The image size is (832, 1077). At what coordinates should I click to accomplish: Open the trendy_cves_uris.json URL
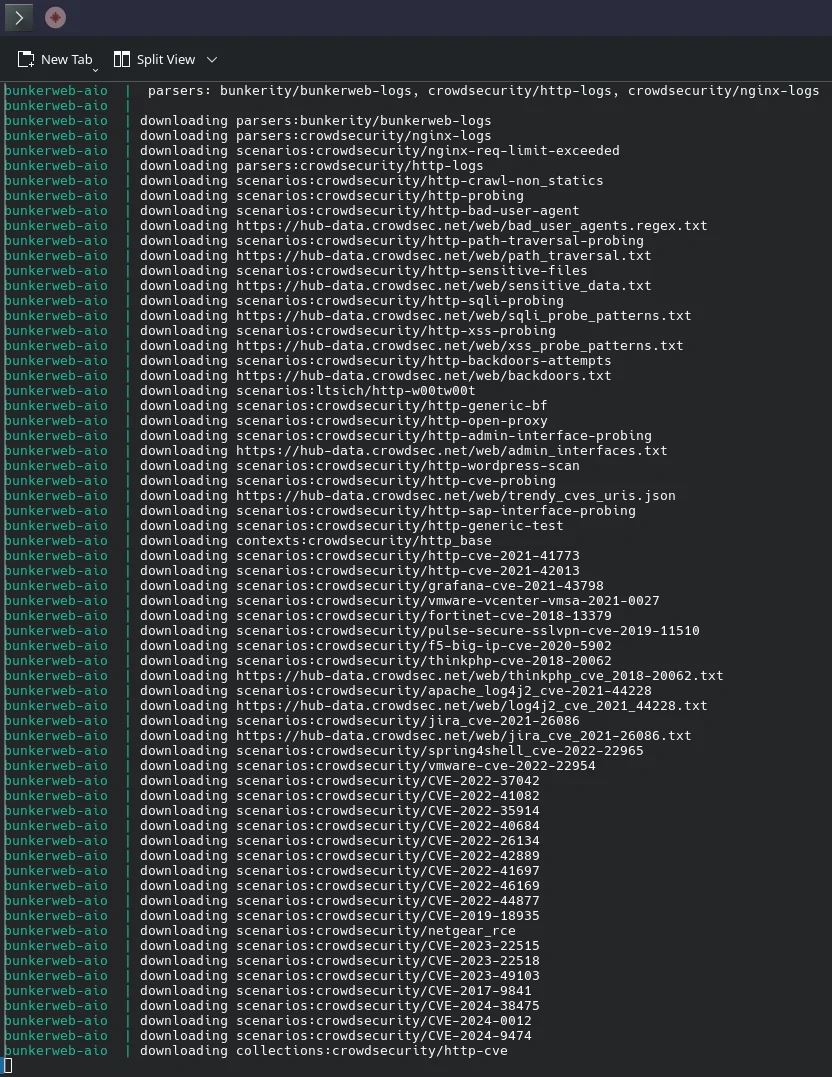[455, 496]
